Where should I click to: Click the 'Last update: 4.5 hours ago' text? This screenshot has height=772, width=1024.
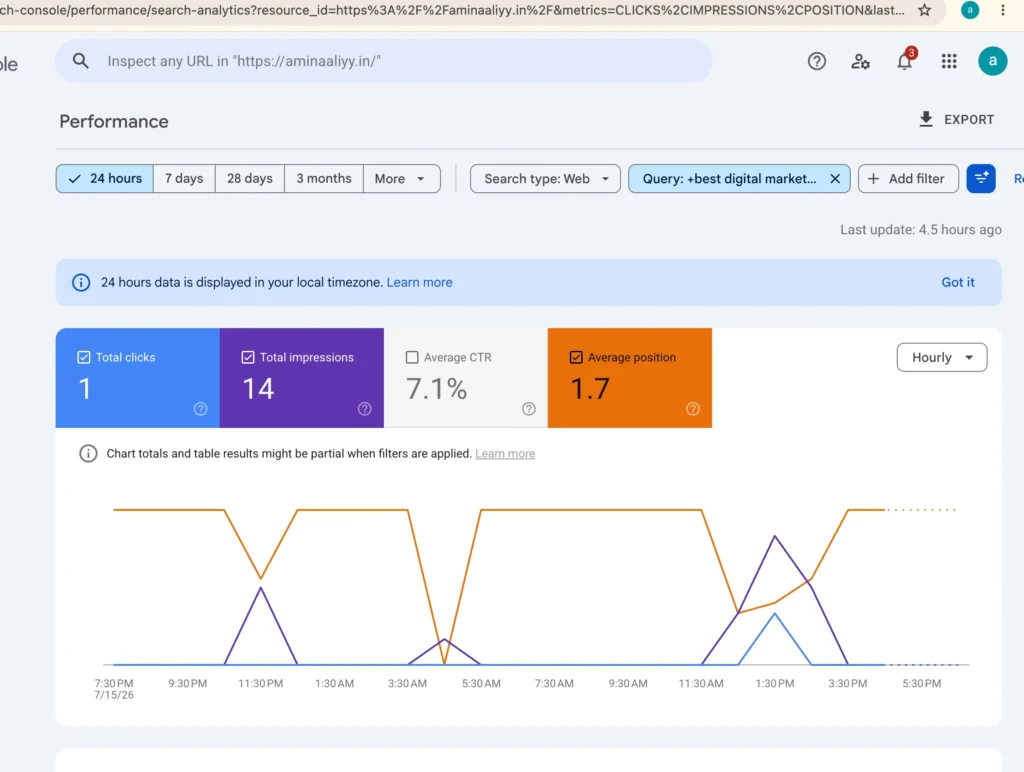pyautogui.click(x=920, y=230)
